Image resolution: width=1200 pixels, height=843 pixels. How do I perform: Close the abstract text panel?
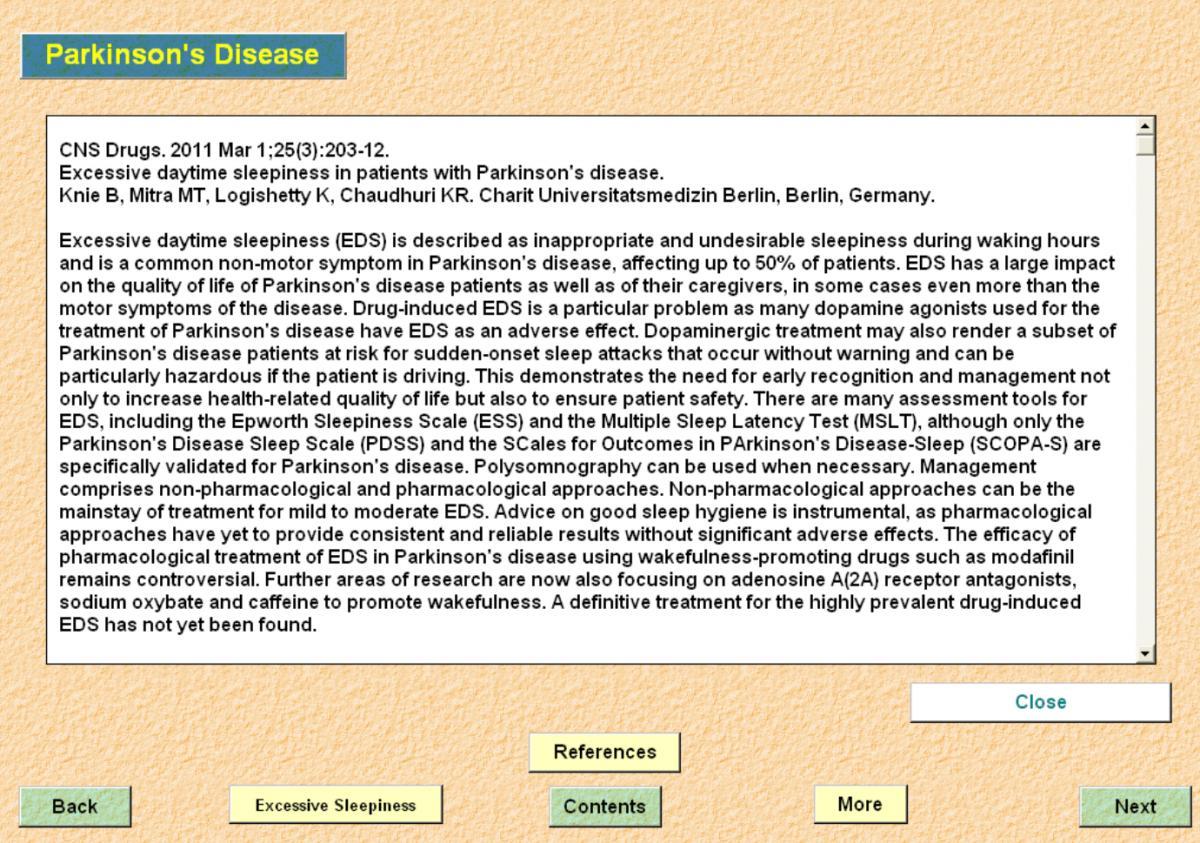tap(1040, 702)
